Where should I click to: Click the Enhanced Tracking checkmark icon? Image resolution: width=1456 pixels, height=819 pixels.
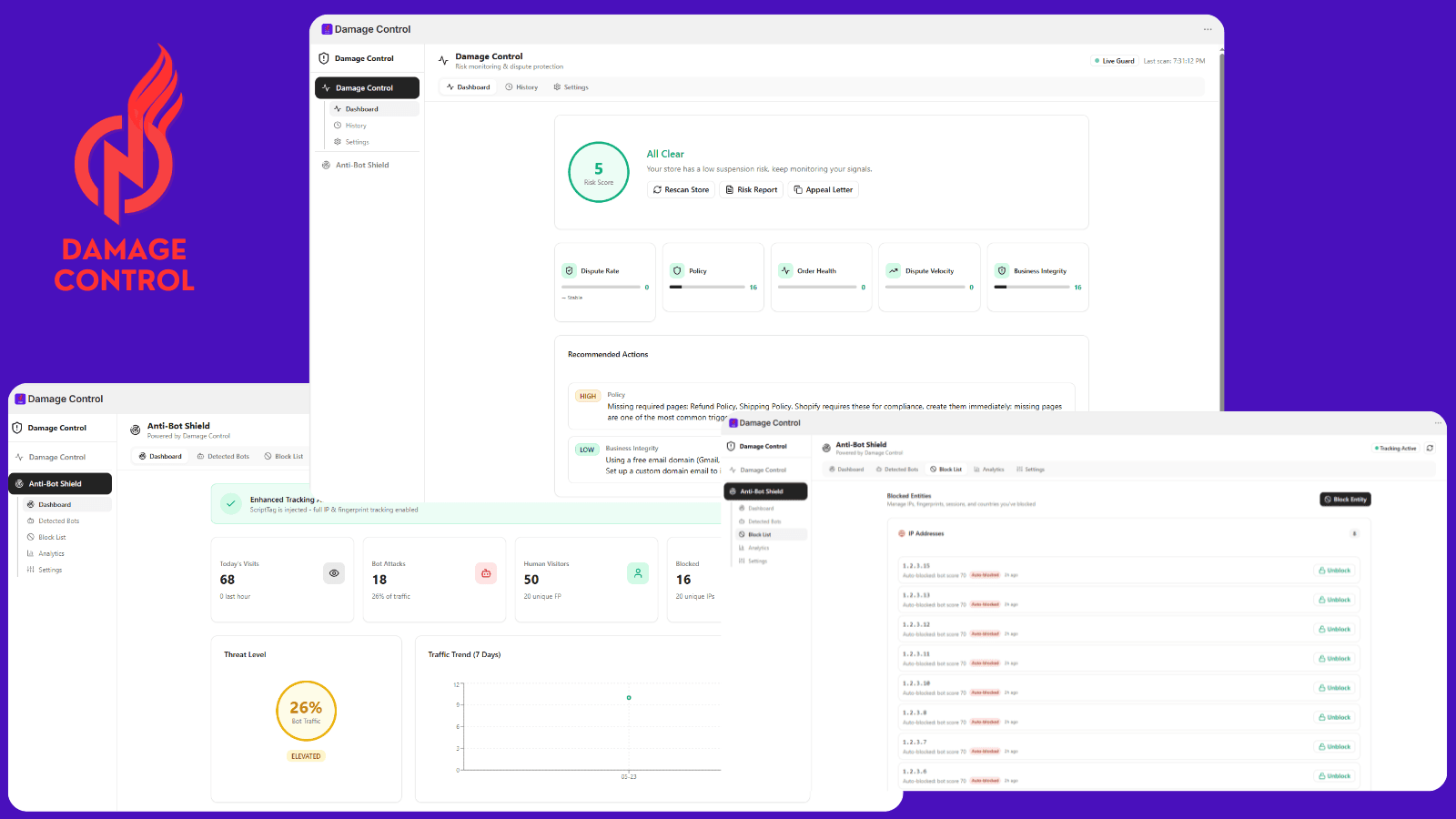pos(231,503)
